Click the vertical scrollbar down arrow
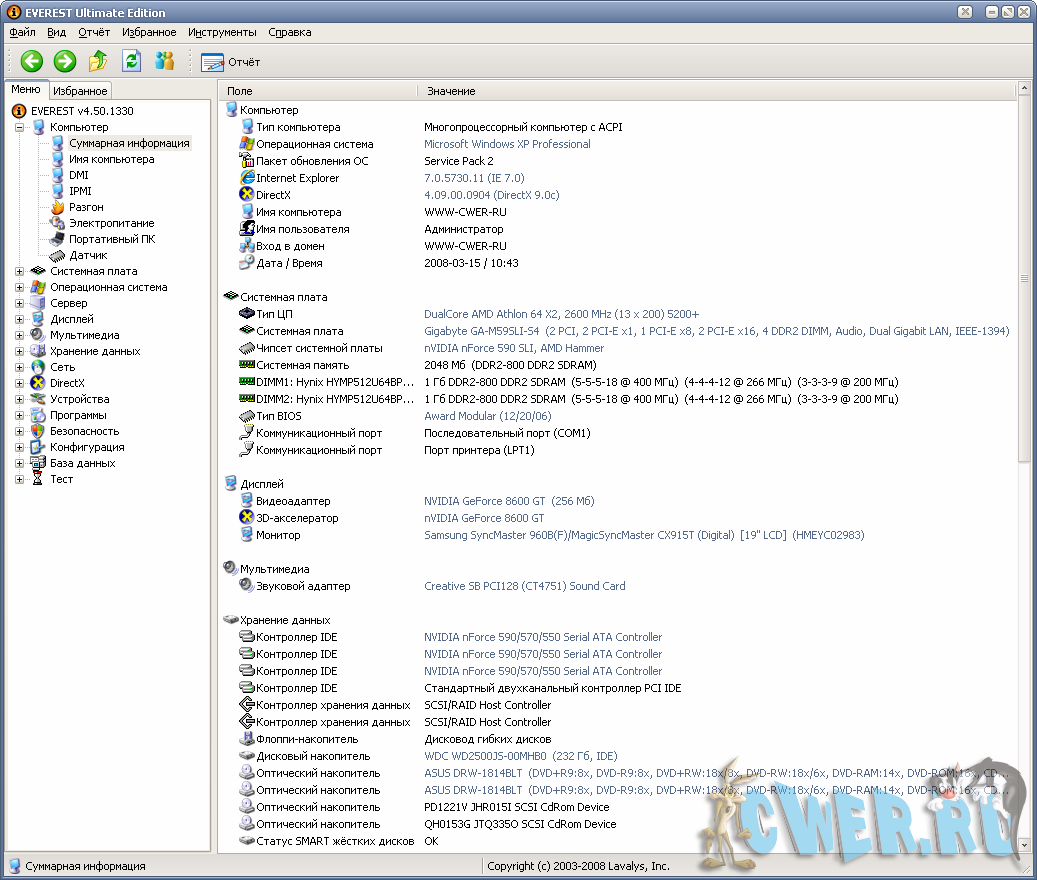 point(1023,843)
